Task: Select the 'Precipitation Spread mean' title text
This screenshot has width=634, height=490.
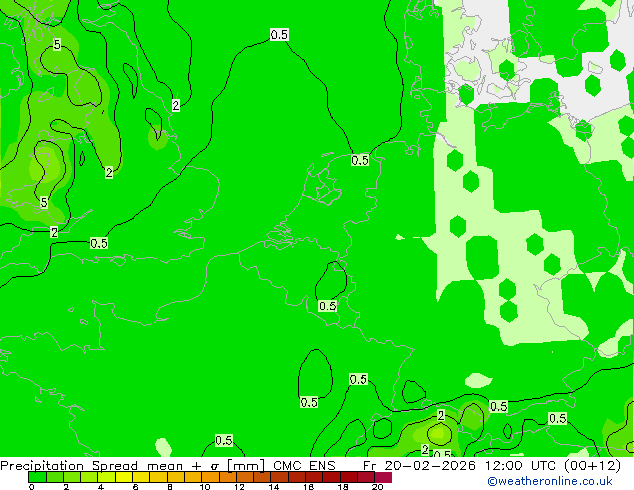Action: tap(92, 466)
